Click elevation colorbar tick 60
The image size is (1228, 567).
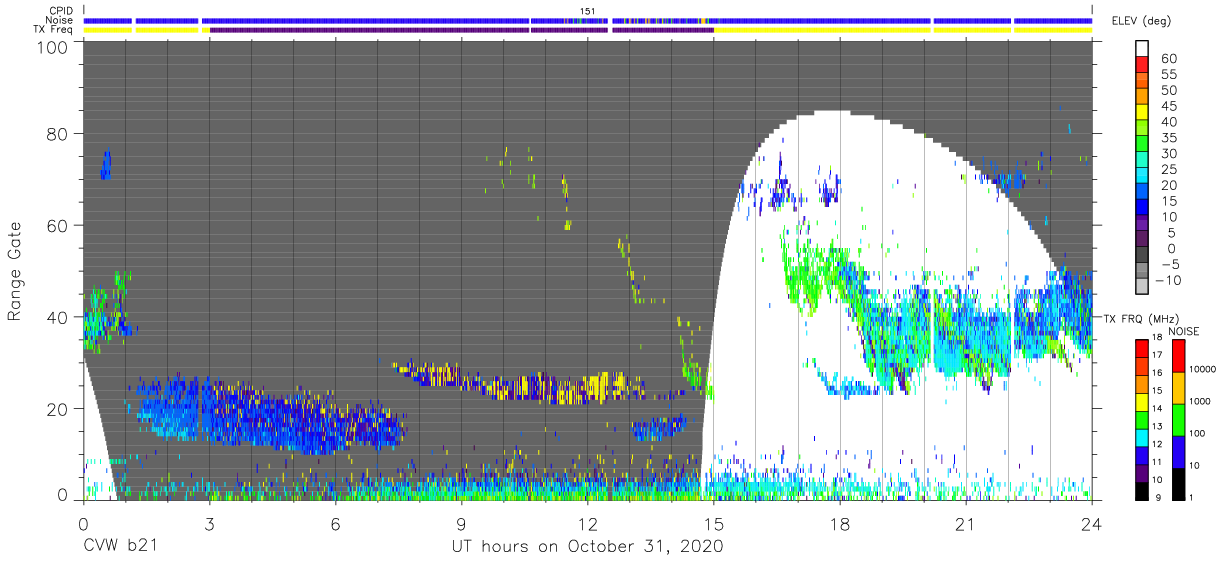click(x=1169, y=58)
